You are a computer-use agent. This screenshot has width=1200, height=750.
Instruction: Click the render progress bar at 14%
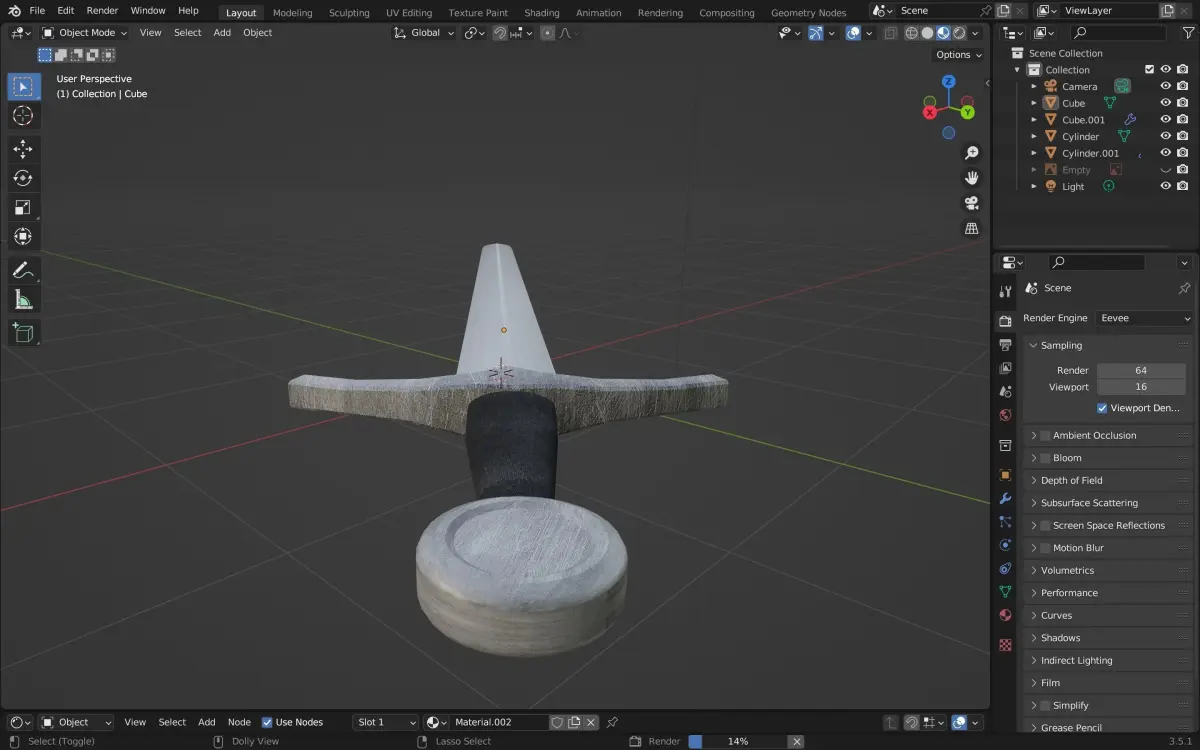pos(737,742)
